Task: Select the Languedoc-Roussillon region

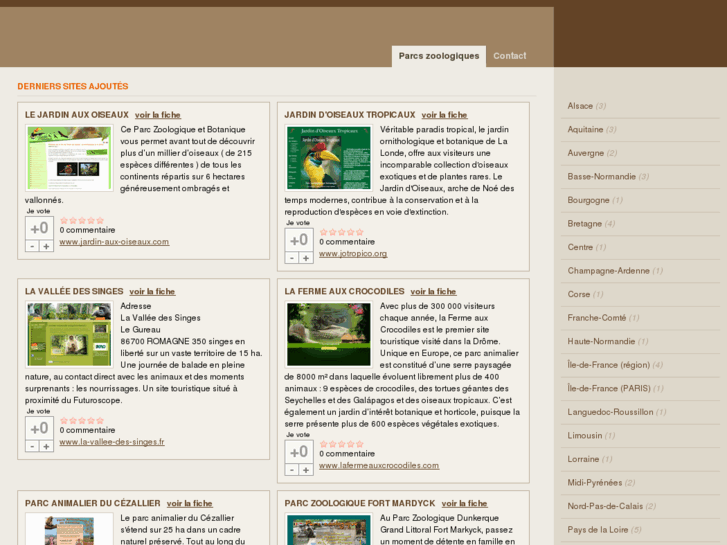Action: pyautogui.click(x=610, y=412)
